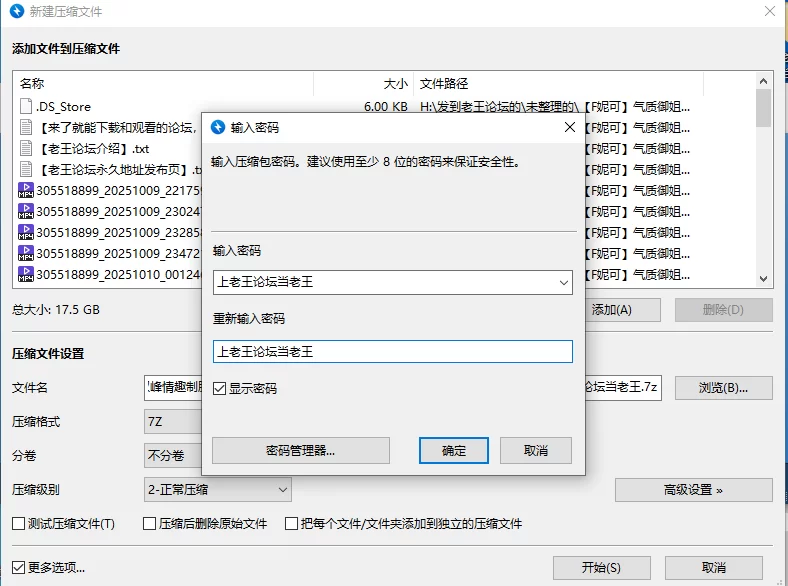Image resolution: width=788 pixels, height=586 pixels.
Task: Click file list scrollbar down arrow
Action: (763, 278)
